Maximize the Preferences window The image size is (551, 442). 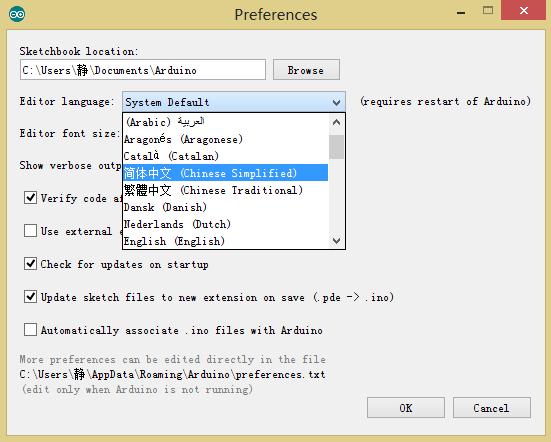tap(488, 11)
